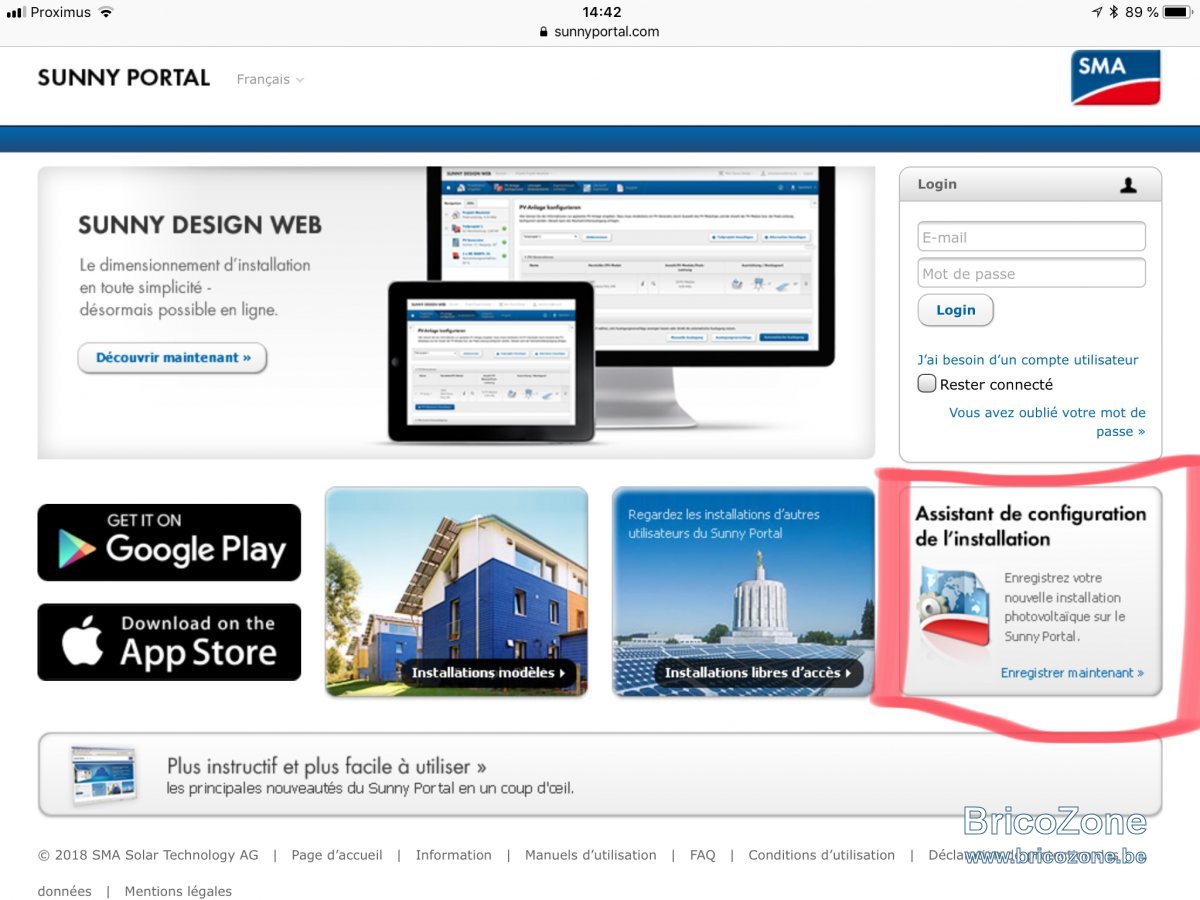Click the Login button
This screenshot has width=1200, height=900.
[x=955, y=310]
